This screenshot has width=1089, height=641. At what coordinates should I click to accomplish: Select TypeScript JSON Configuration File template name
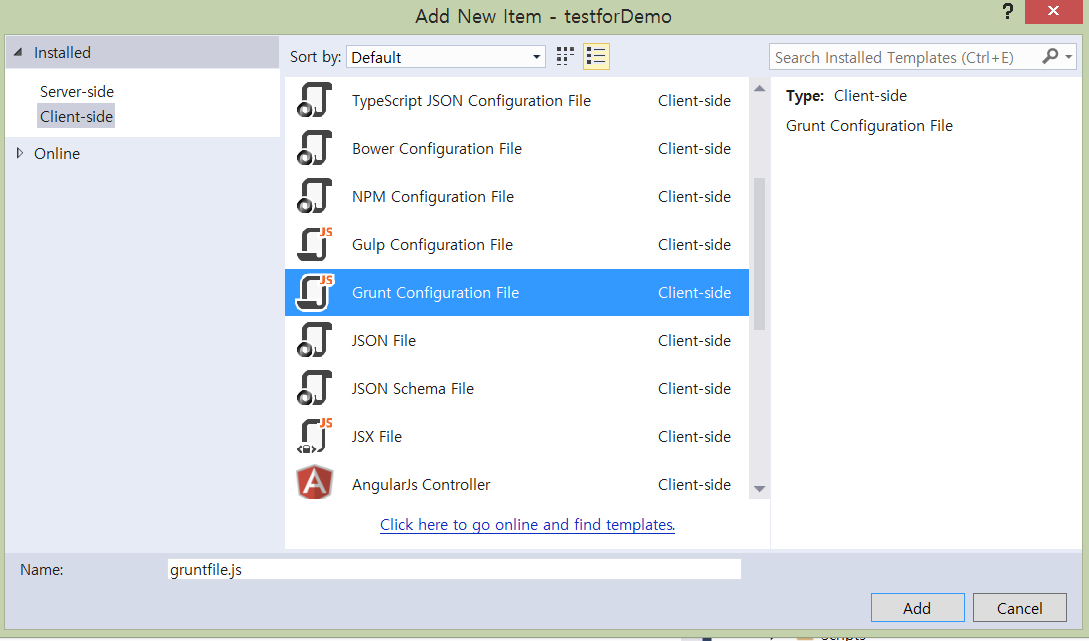tap(472, 101)
